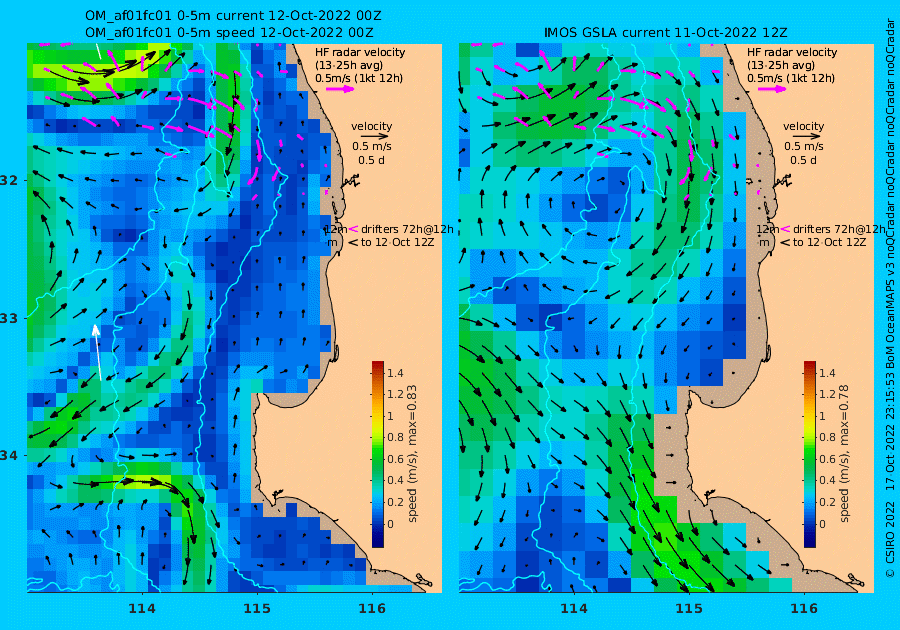The height and width of the screenshot is (630, 900).
Task: Click the magenta drifter marker beside '12m' in right map
Action: pyautogui.click(x=785, y=229)
